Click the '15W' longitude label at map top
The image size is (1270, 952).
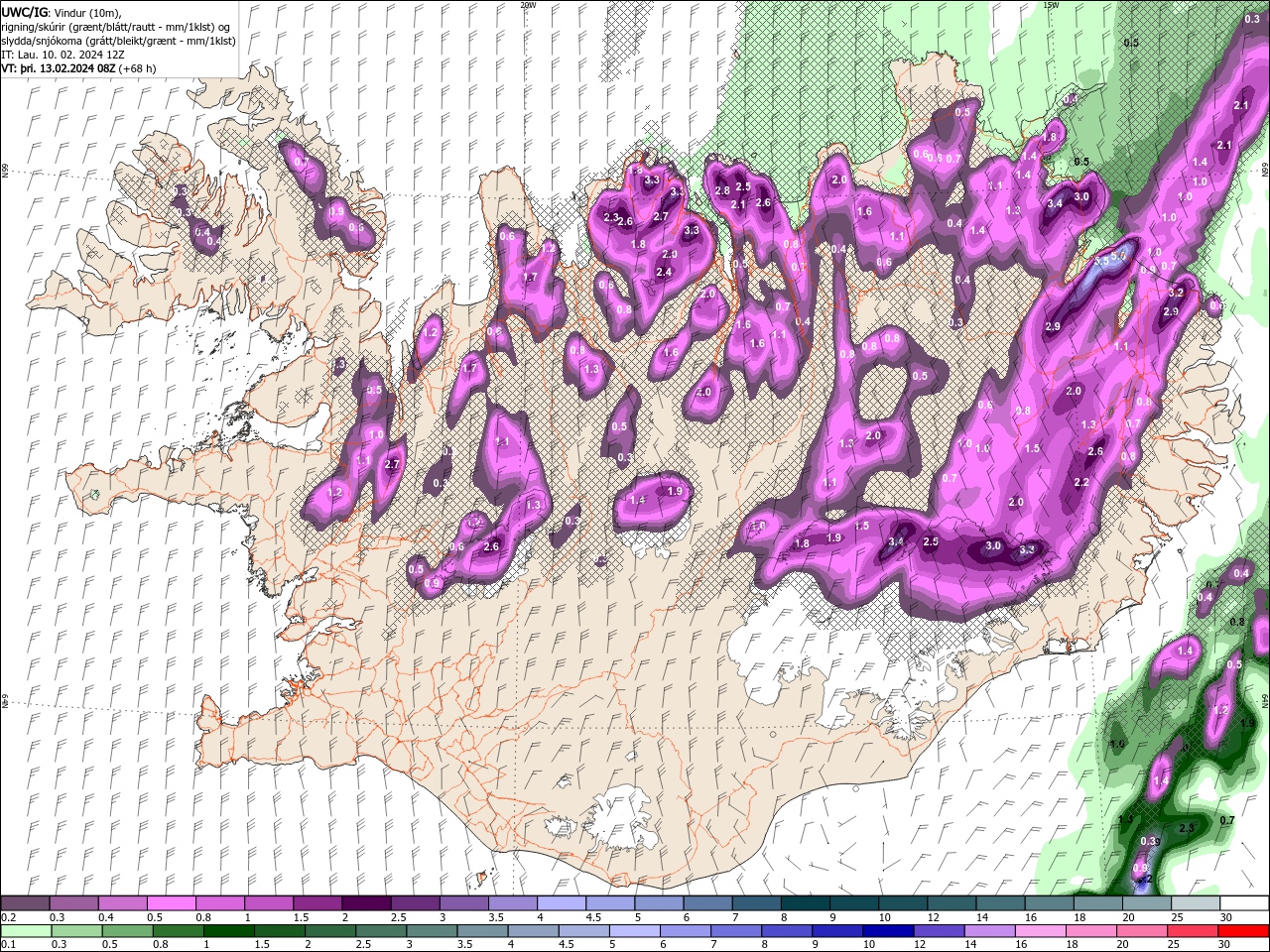point(1051,5)
